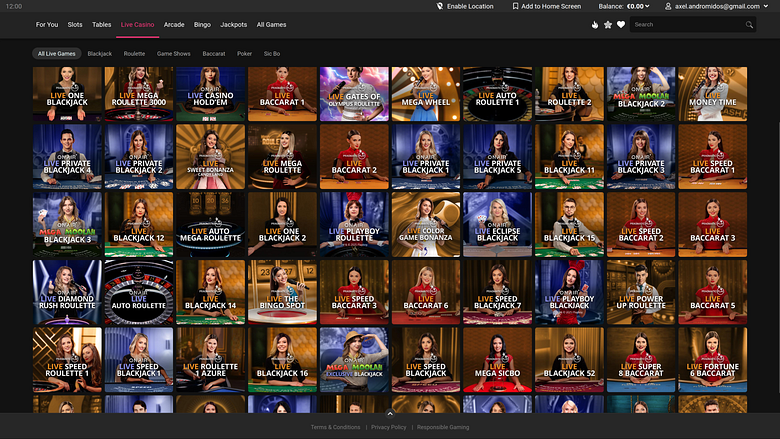Image resolution: width=780 pixels, height=439 pixels.
Task: Filter live games by Blackjack
Action: (99, 54)
